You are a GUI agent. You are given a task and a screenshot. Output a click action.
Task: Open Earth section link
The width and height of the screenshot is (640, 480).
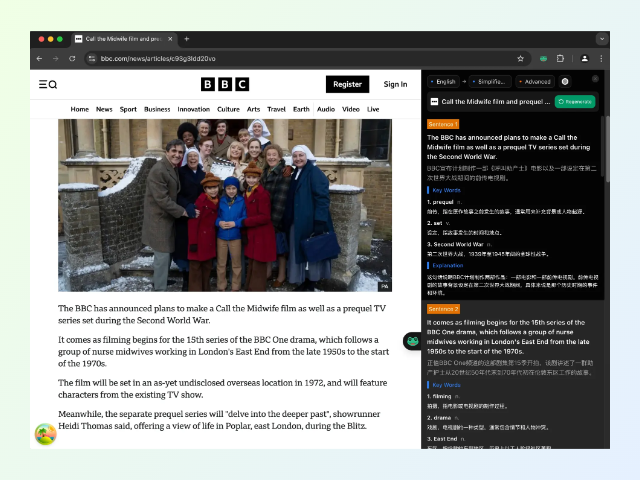point(301,109)
